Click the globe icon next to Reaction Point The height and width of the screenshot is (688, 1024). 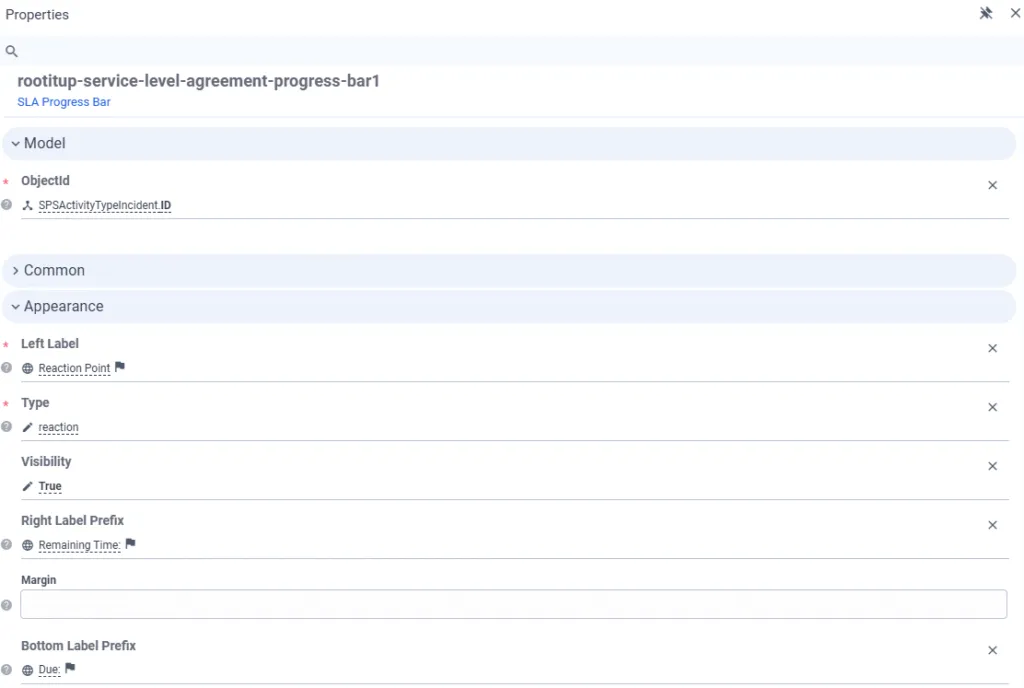(x=28, y=368)
